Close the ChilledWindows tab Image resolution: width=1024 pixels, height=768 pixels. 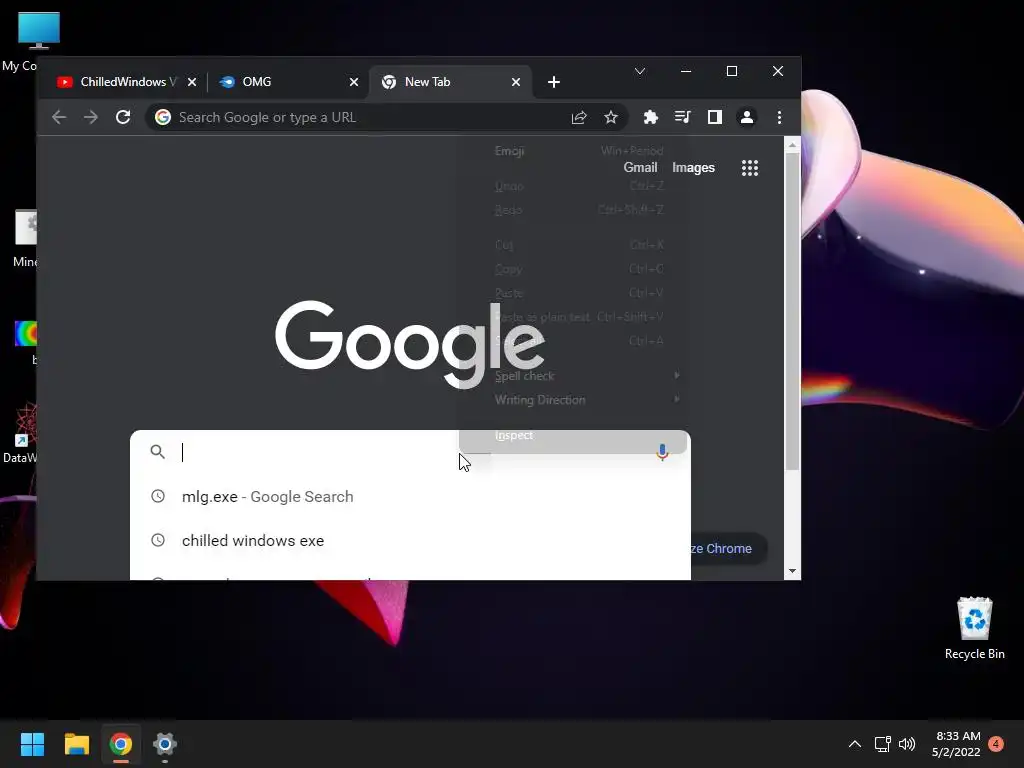coord(192,82)
